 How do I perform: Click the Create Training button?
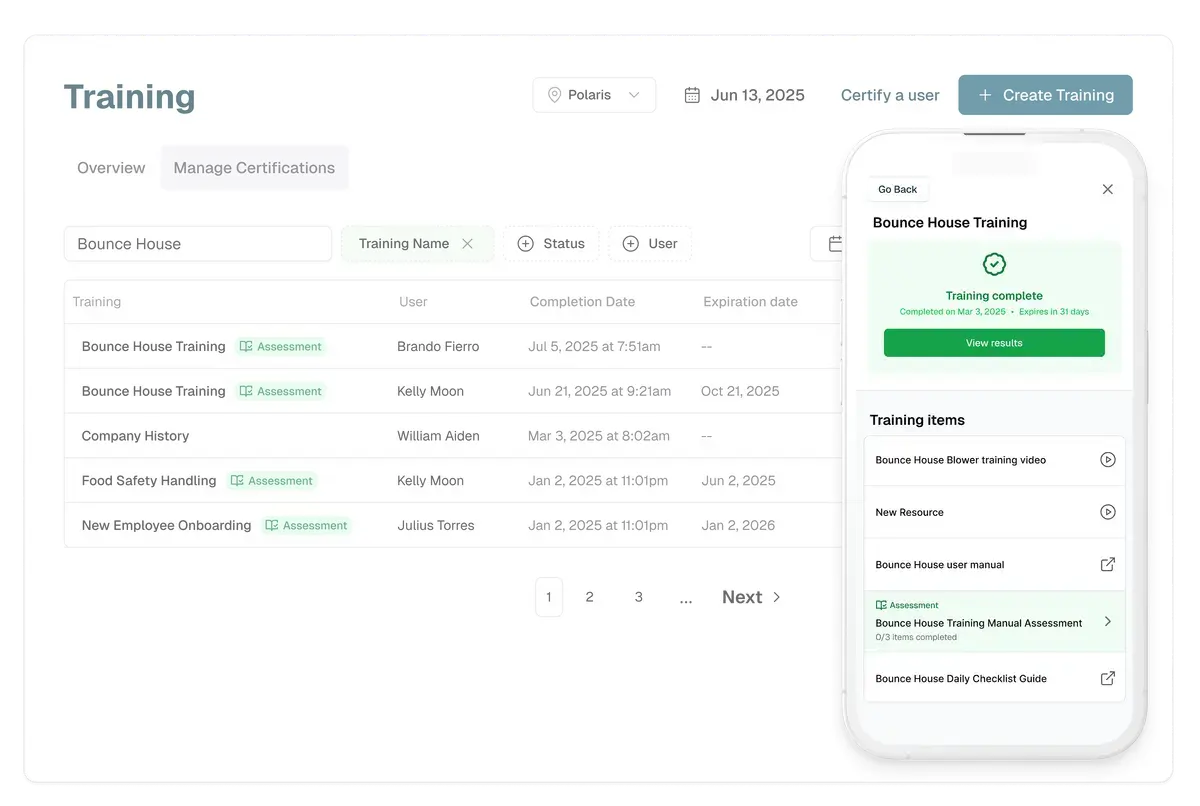point(1045,95)
